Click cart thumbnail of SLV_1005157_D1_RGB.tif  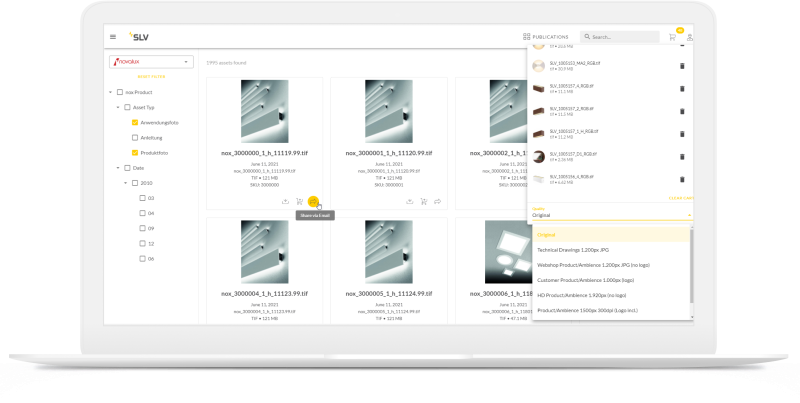pos(538,157)
